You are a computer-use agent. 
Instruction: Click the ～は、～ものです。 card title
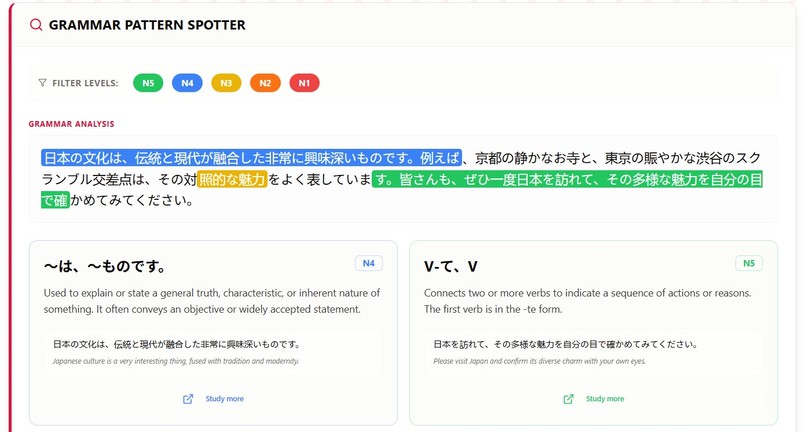click(x=105, y=266)
